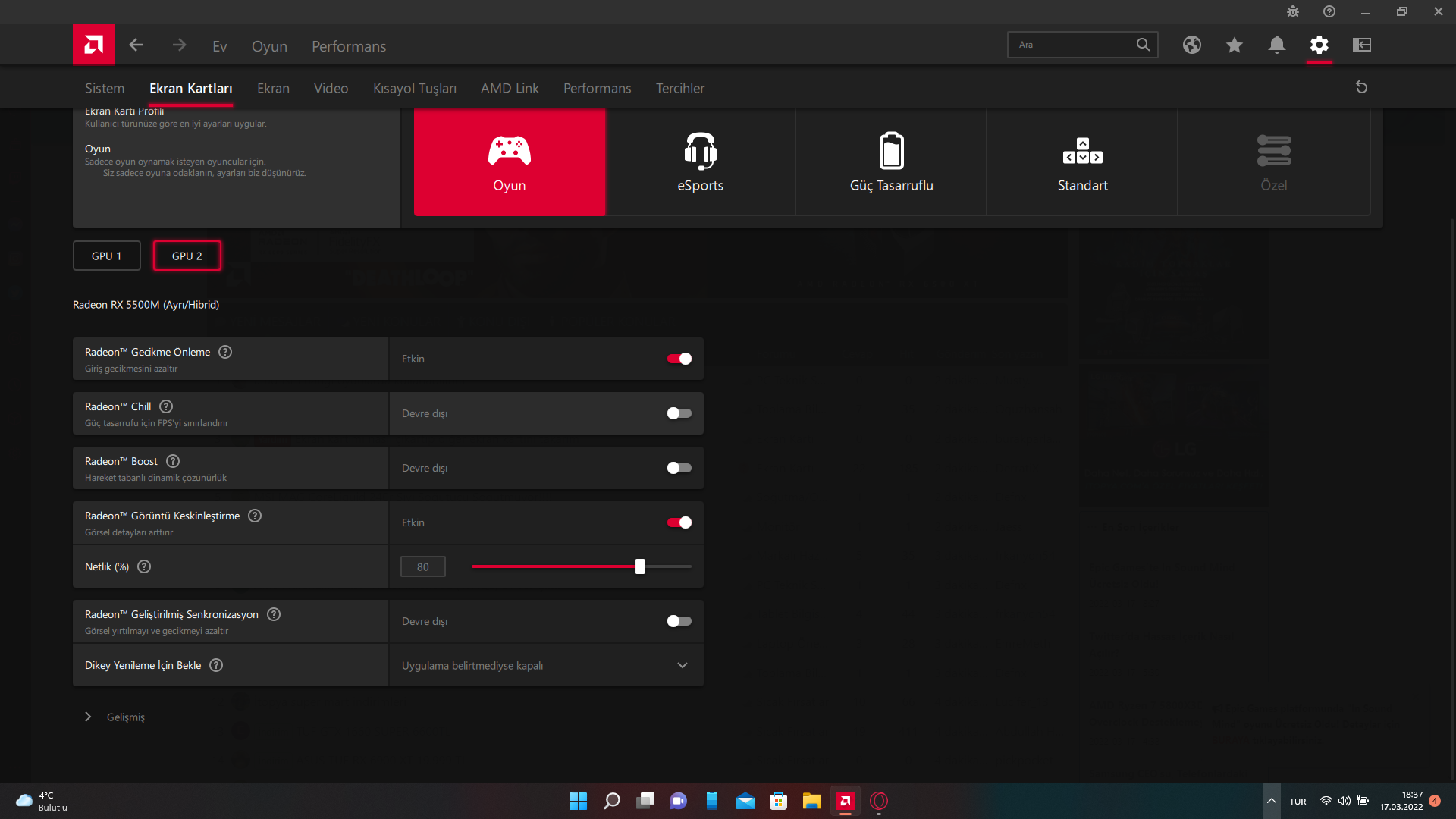1456x819 pixels.
Task: Go to Oyun in top navigation
Action: pyautogui.click(x=269, y=46)
